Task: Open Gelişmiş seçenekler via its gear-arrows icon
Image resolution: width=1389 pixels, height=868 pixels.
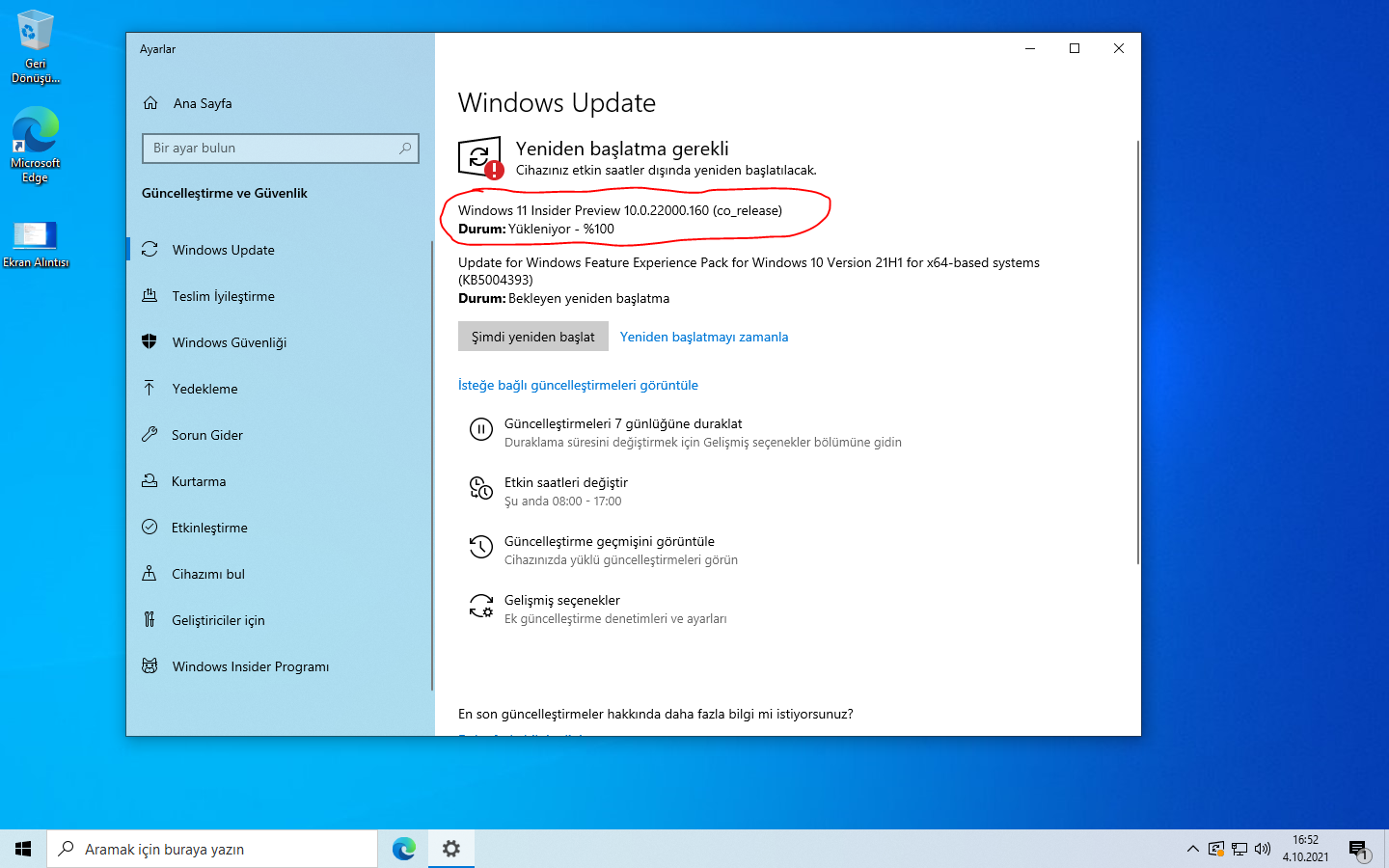Action: coord(481,606)
